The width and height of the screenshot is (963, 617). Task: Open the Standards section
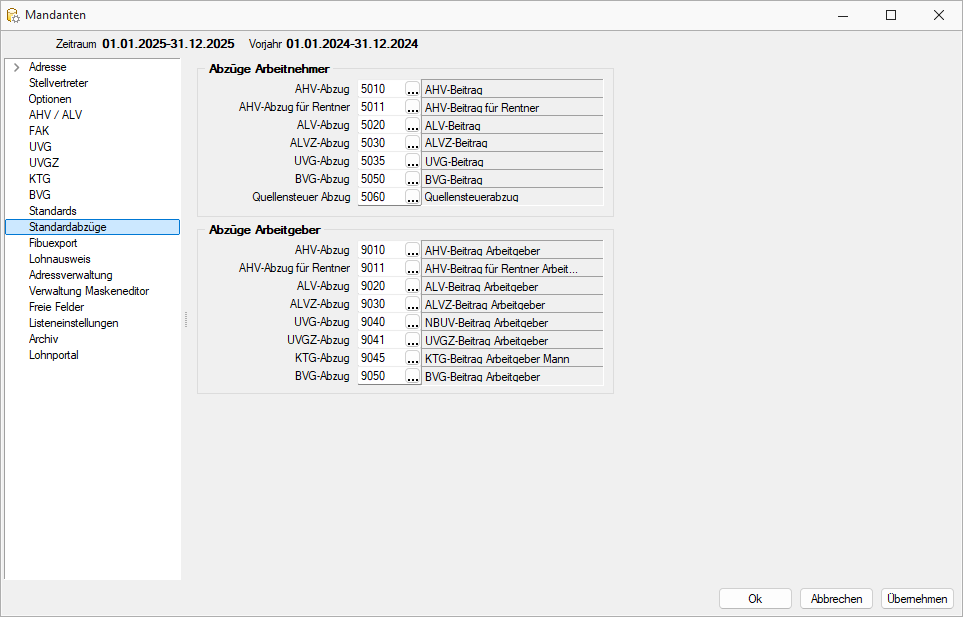click(x=52, y=211)
